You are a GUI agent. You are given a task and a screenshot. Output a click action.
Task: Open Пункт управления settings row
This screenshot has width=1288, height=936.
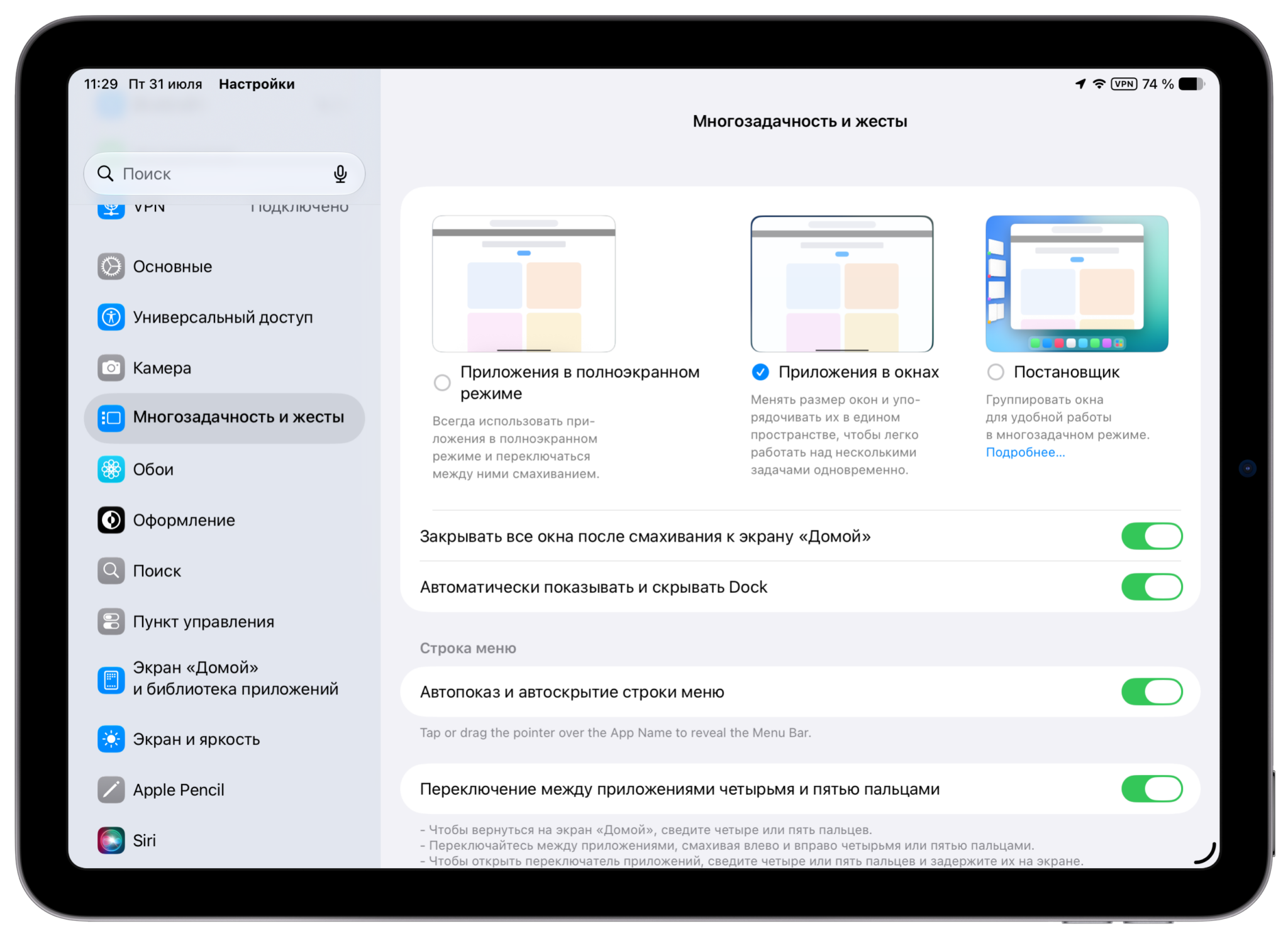[x=224, y=621]
